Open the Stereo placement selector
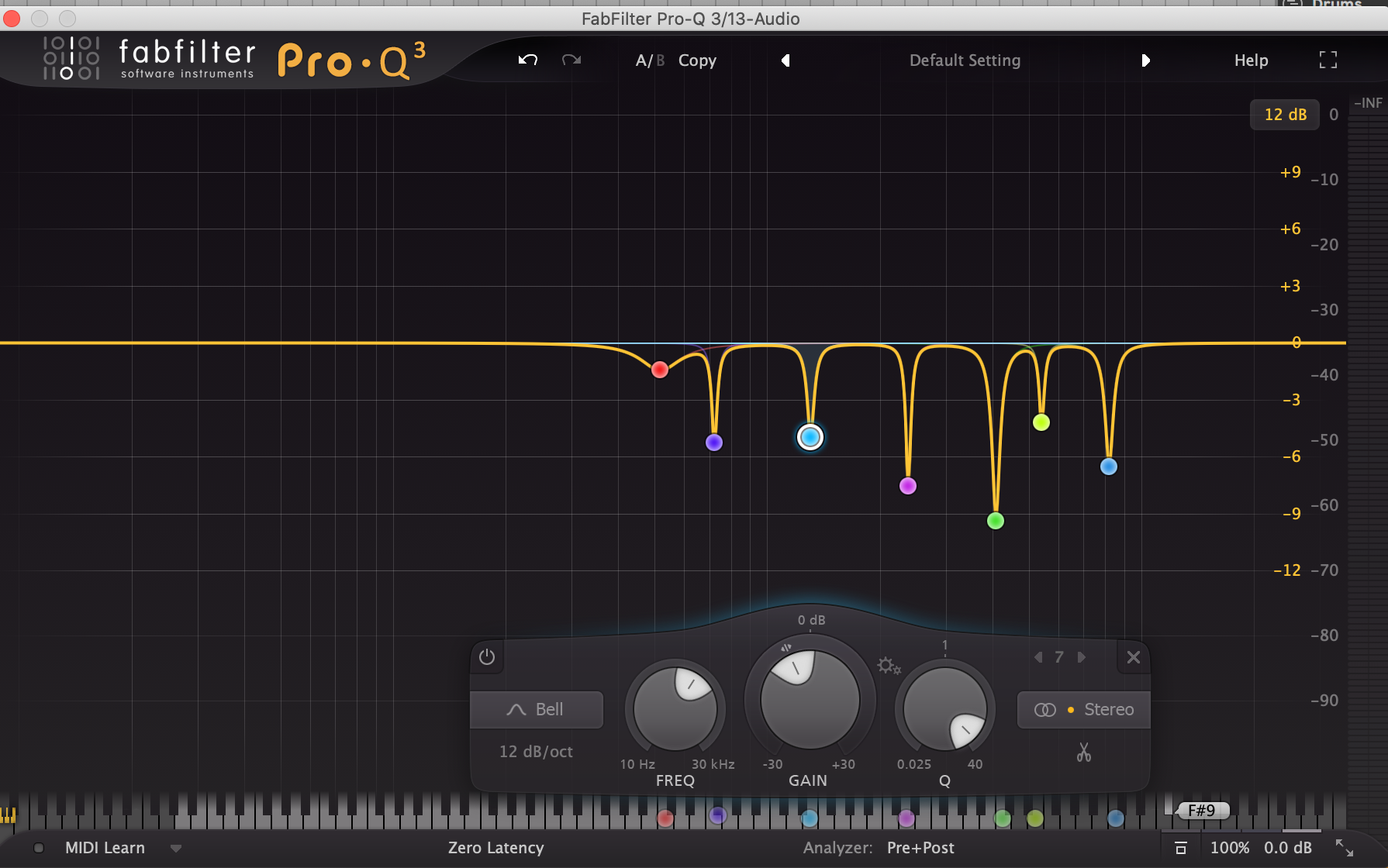 (1084, 709)
